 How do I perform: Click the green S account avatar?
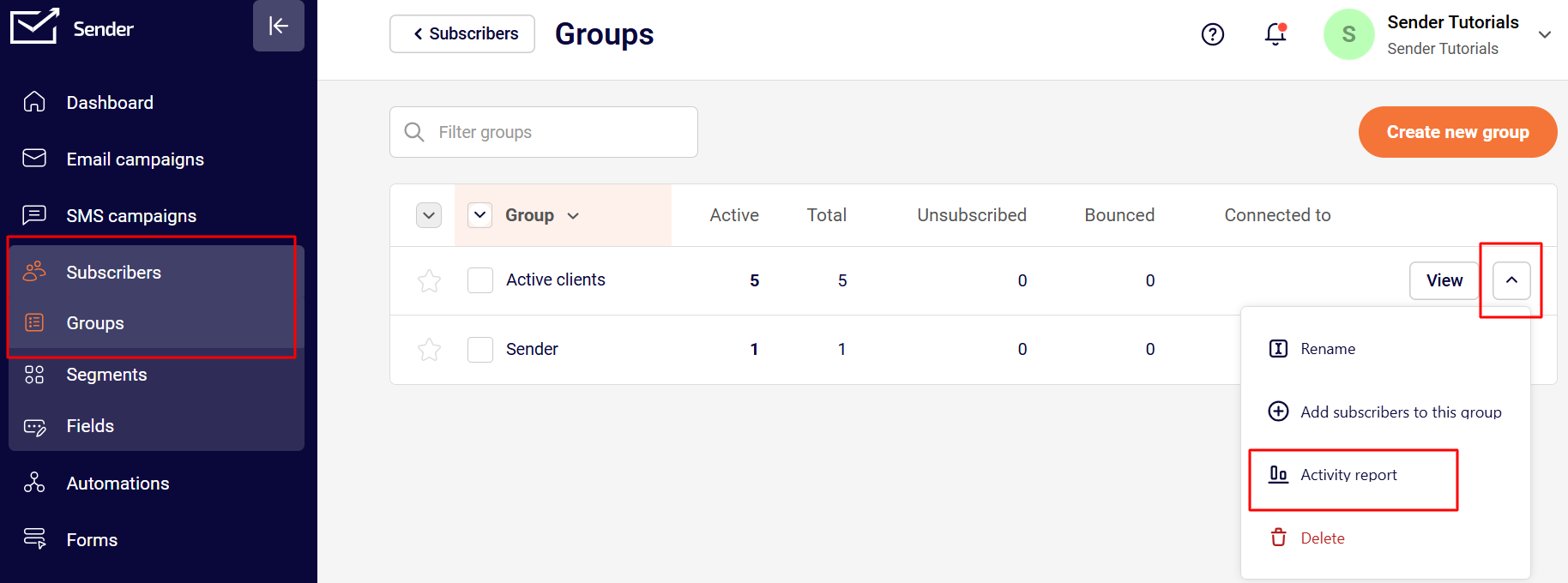(1348, 34)
